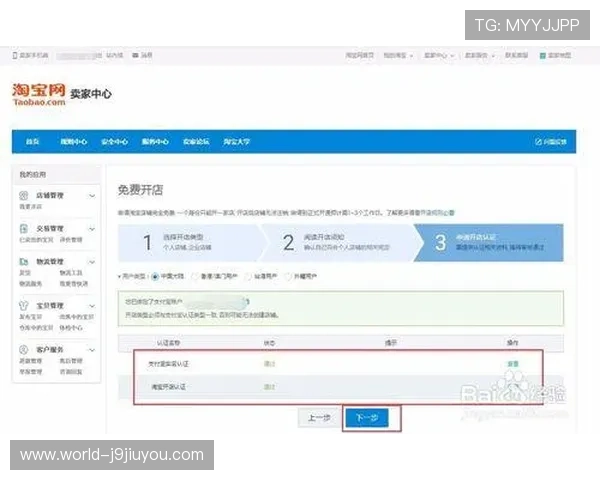This screenshot has height=480, width=600.
Task: Collapse the 店铺管理 section chevron
Action: tap(92, 196)
